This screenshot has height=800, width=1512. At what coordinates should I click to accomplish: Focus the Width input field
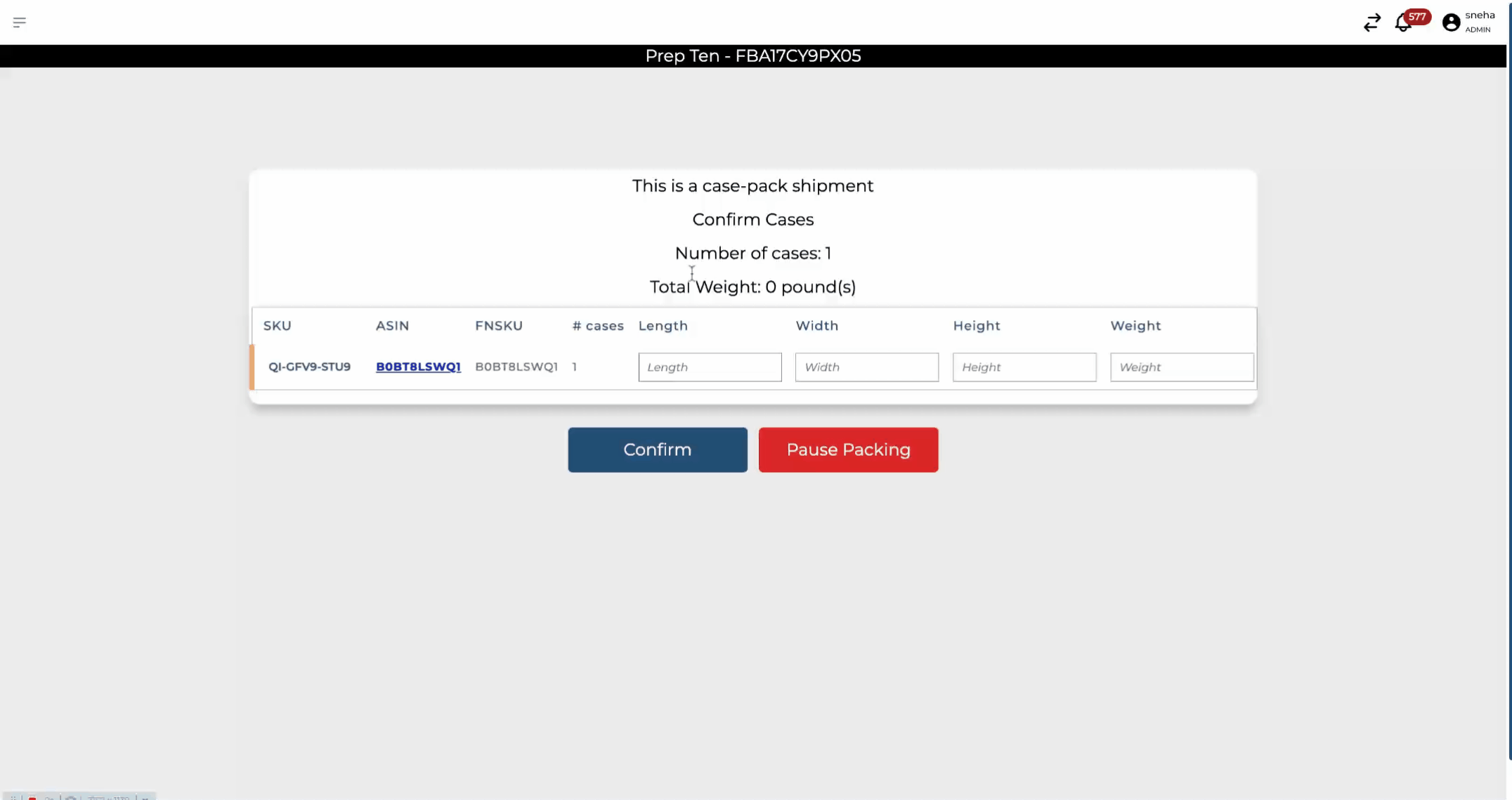[866, 367]
